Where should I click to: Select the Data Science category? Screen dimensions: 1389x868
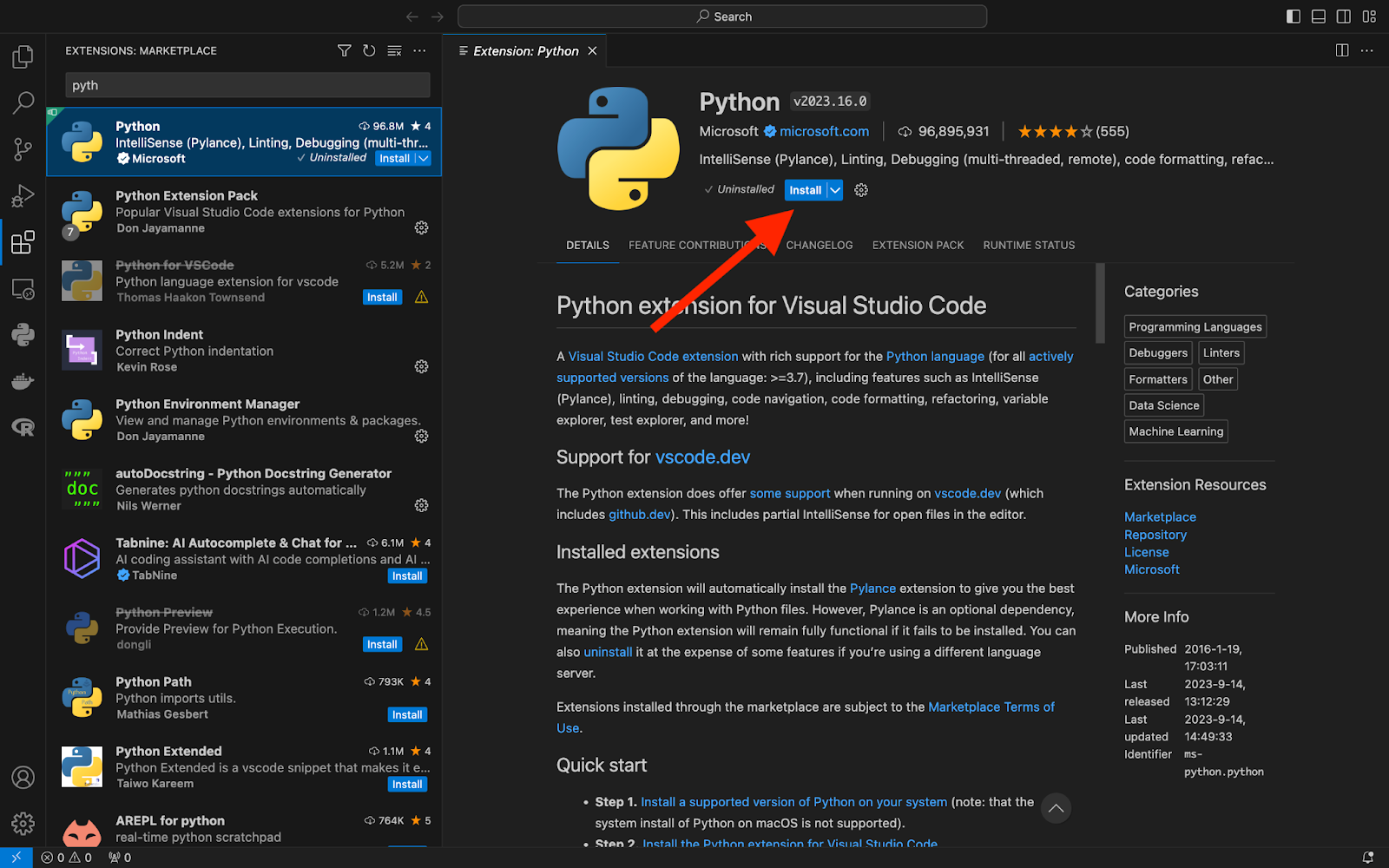click(1163, 405)
